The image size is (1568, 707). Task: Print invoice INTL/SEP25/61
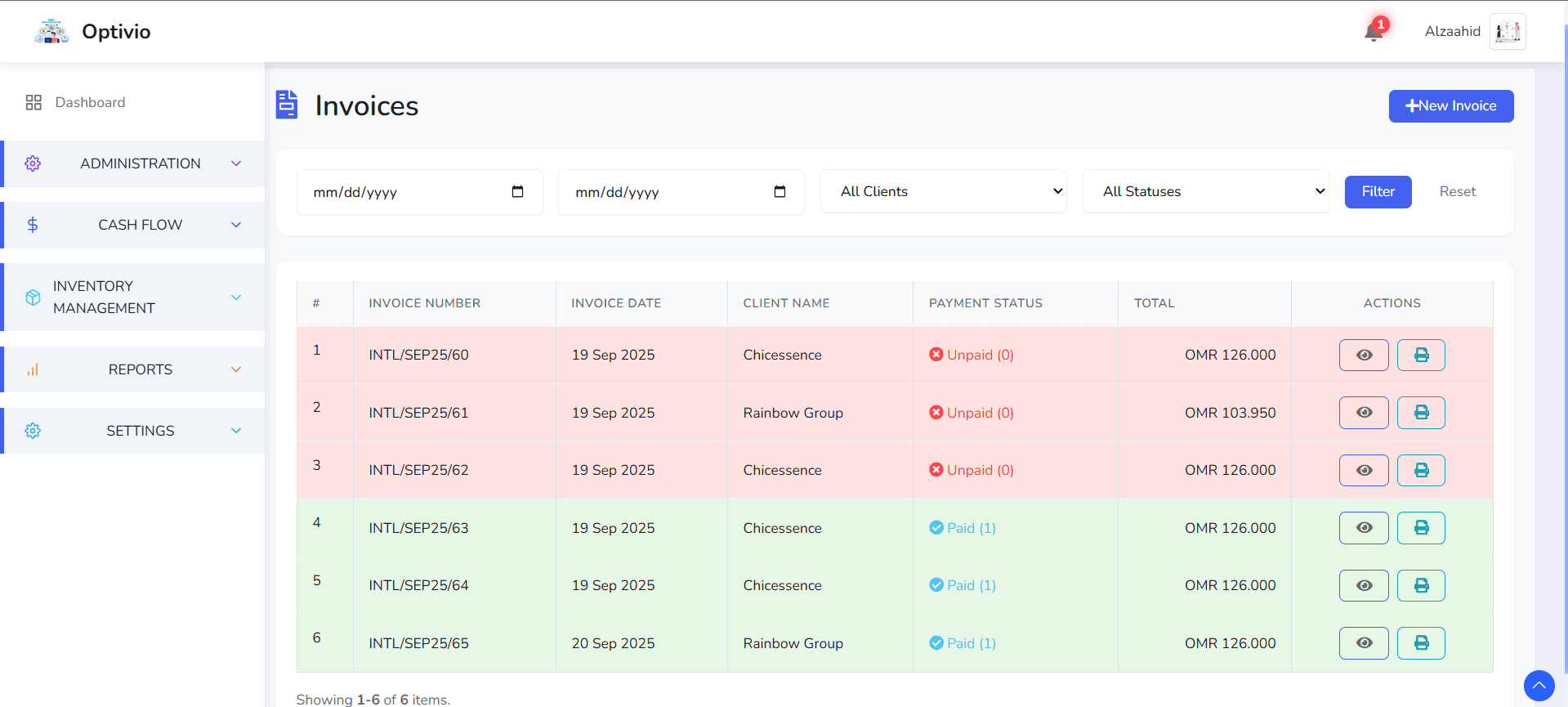point(1421,413)
